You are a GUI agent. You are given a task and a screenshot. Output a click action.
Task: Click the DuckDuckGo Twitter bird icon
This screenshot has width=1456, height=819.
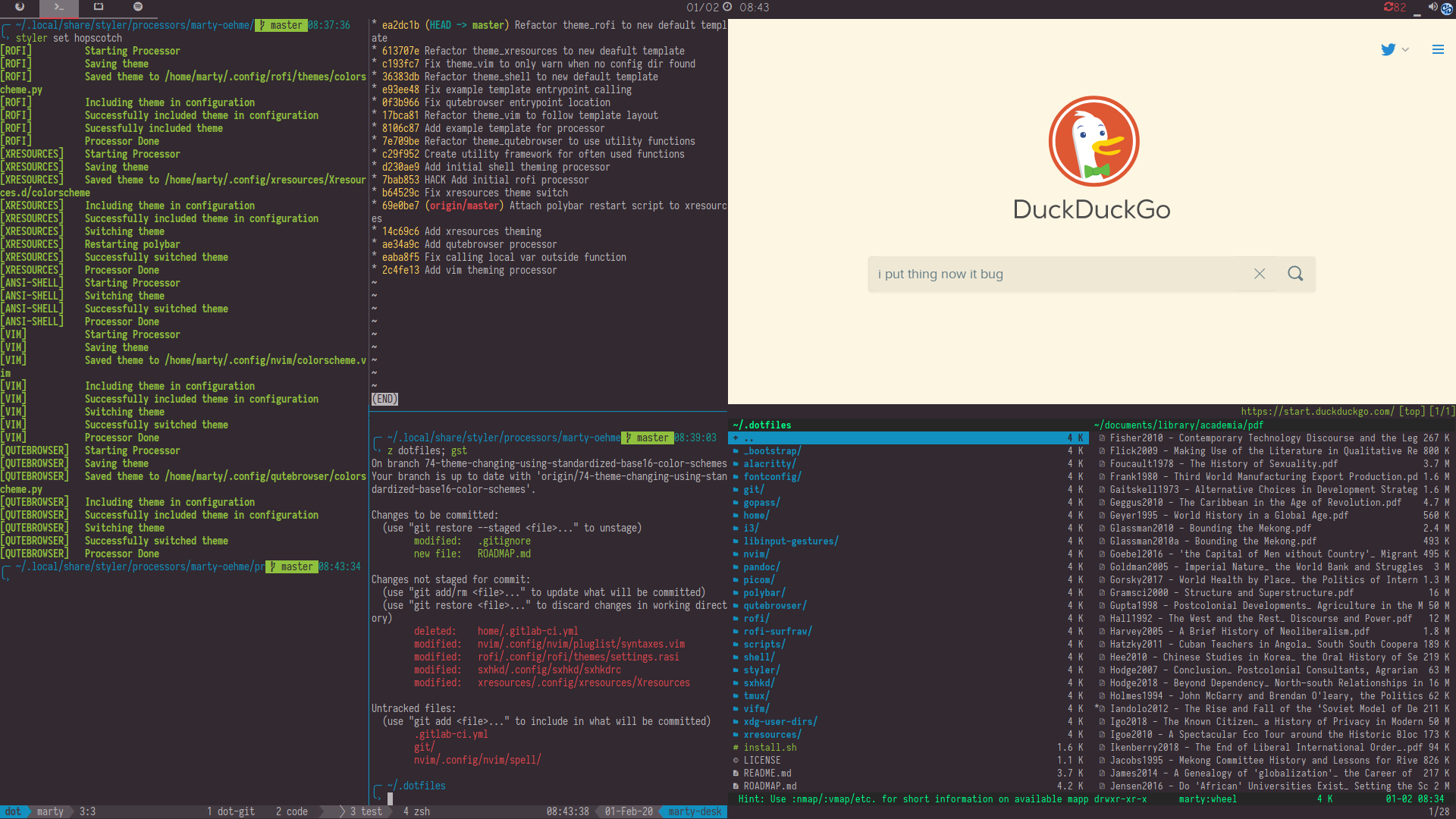pos(1388,49)
